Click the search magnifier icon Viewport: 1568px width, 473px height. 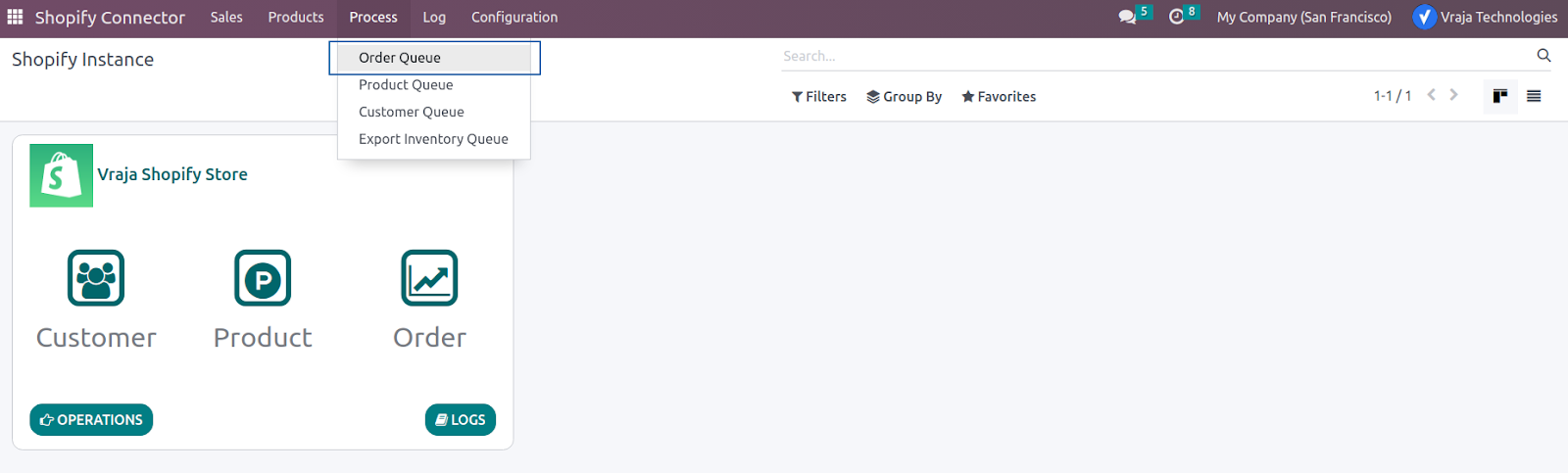[x=1543, y=56]
